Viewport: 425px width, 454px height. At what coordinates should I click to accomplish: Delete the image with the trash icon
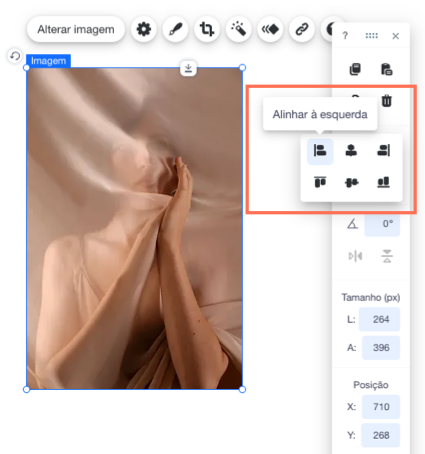[387, 100]
